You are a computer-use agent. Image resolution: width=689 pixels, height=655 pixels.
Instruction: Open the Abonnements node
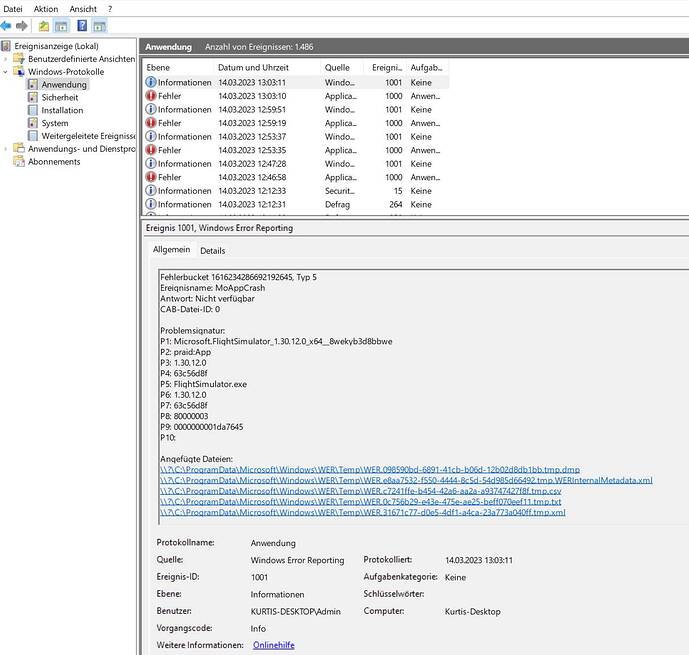[x=54, y=162]
